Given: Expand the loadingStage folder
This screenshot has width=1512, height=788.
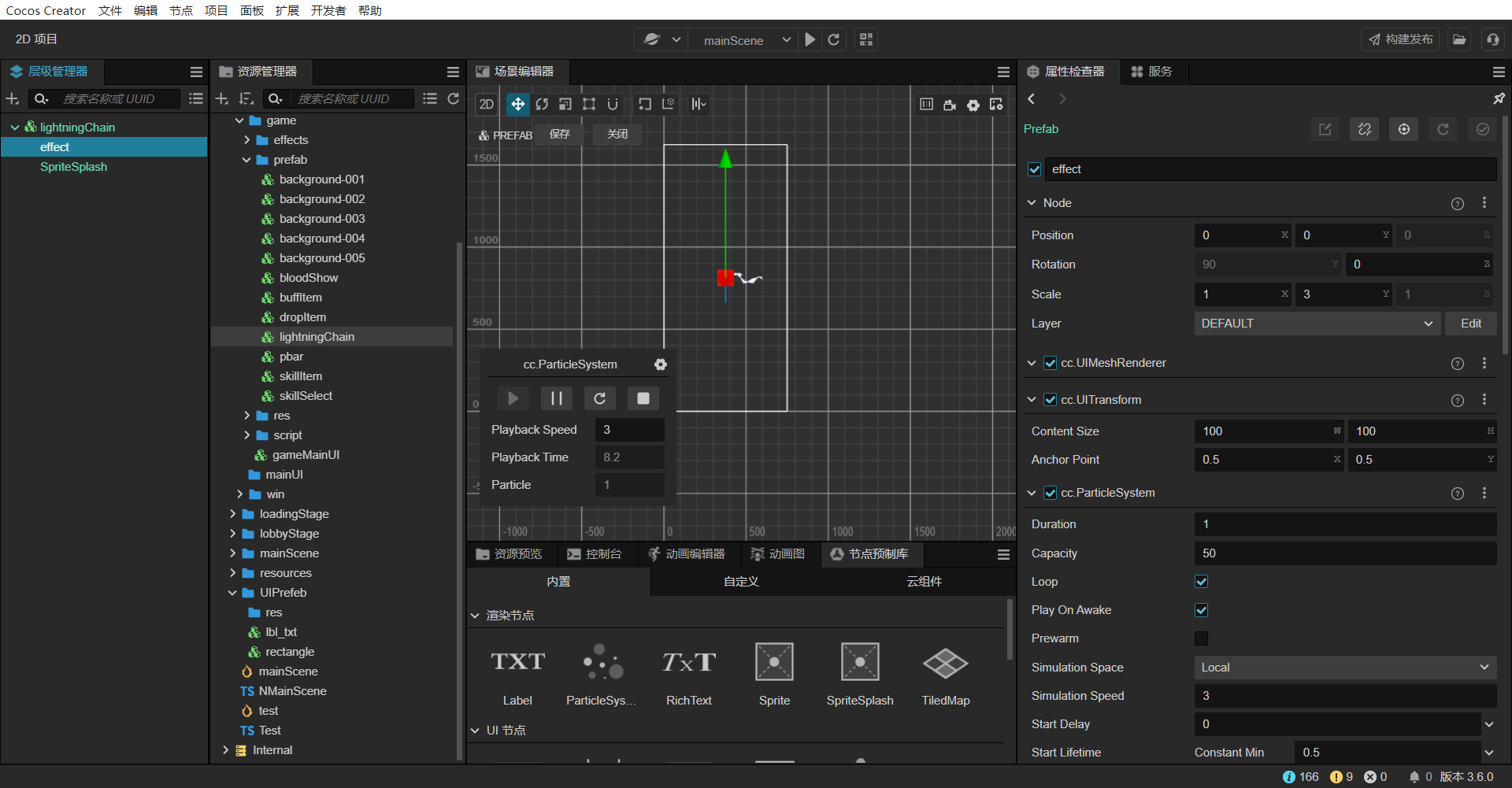Looking at the screenshot, I should (232, 514).
